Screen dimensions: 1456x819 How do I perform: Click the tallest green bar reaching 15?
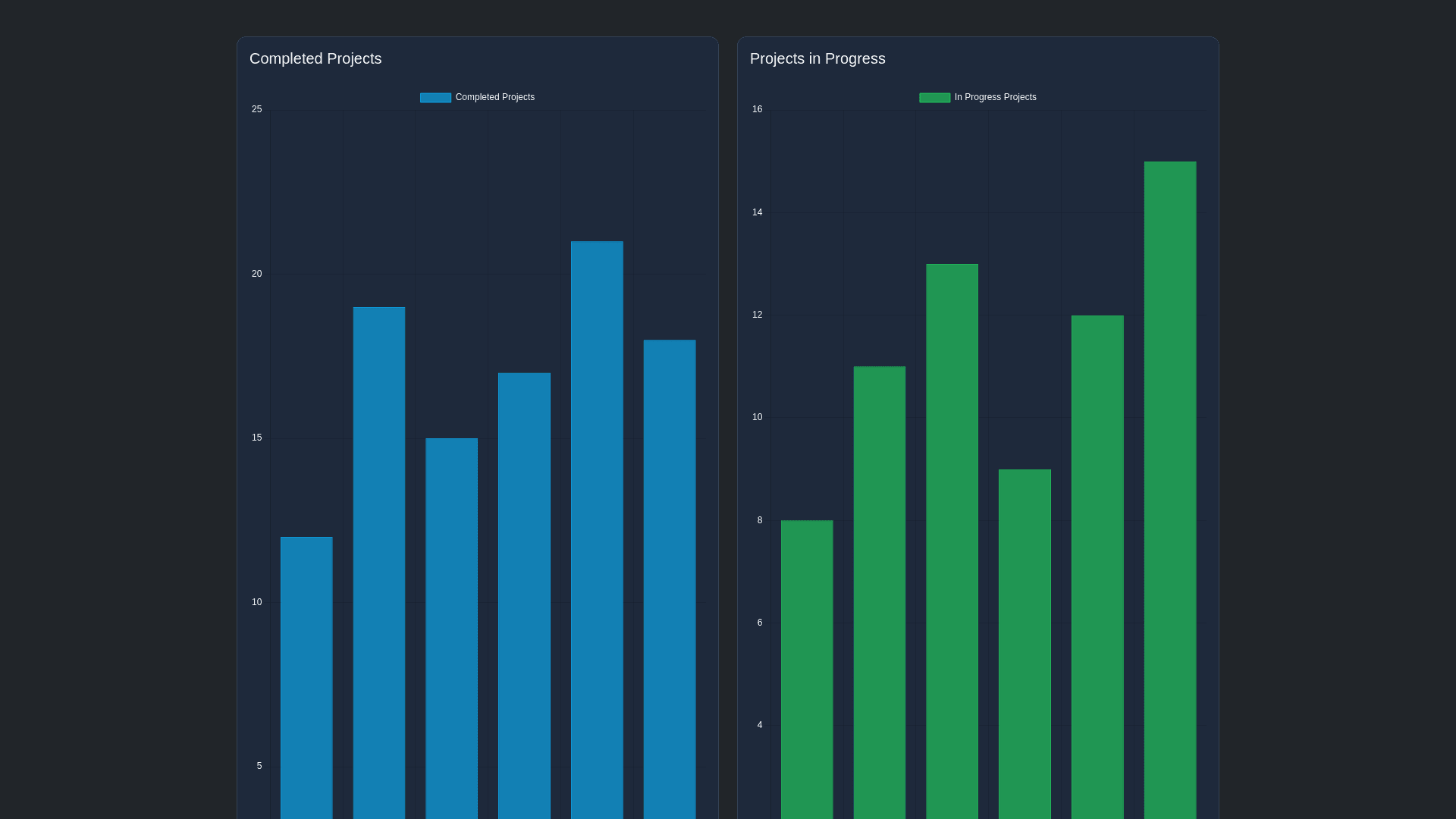(x=1170, y=489)
